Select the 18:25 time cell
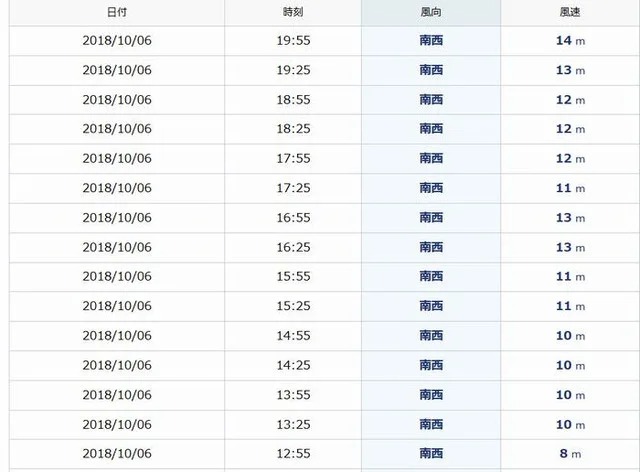Screen dimensions: 640x472 coord(293,129)
